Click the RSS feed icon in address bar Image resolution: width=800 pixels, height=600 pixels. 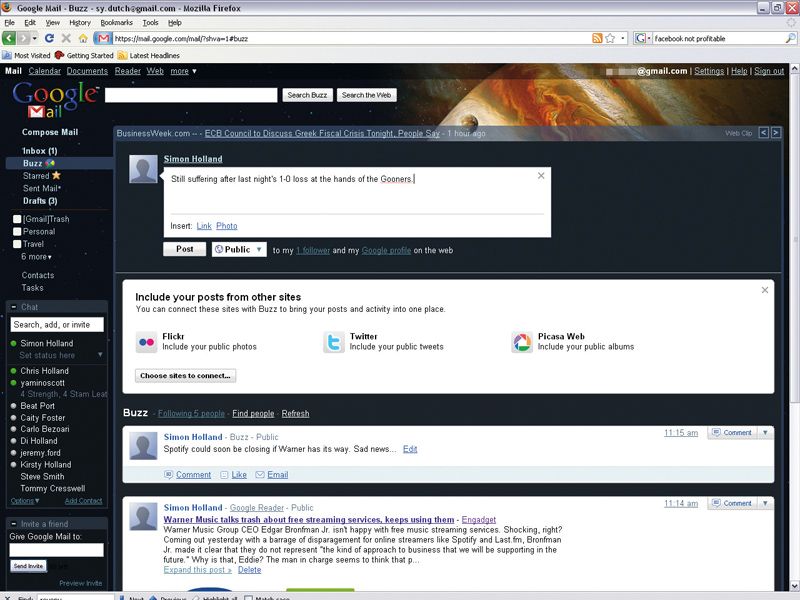click(597, 38)
